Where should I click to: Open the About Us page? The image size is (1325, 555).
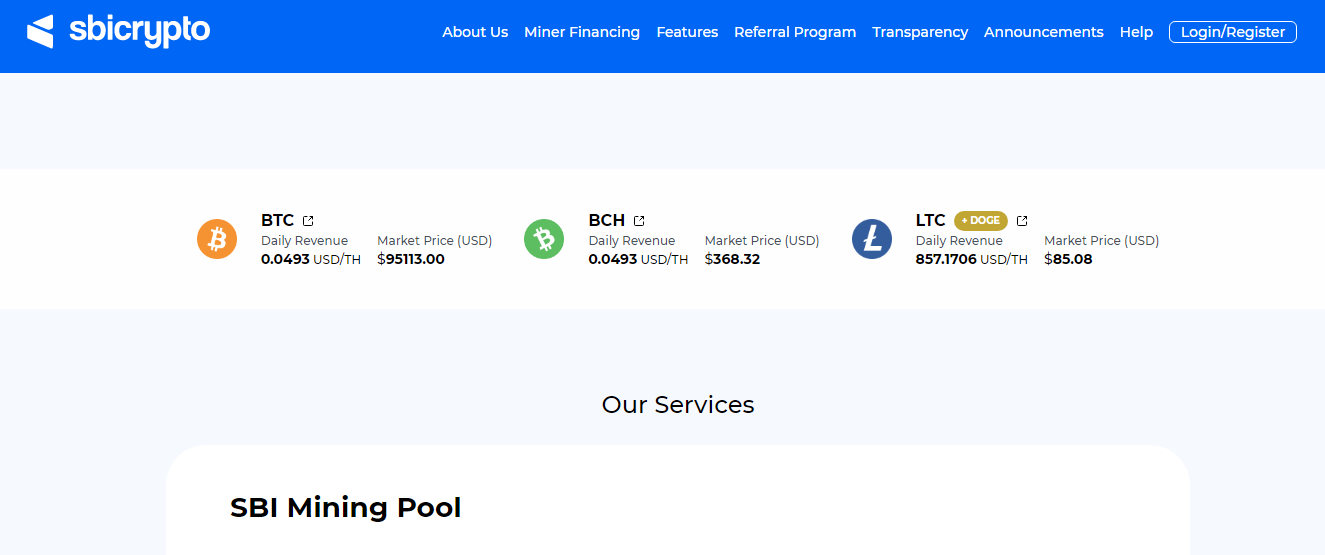[475, 32]
